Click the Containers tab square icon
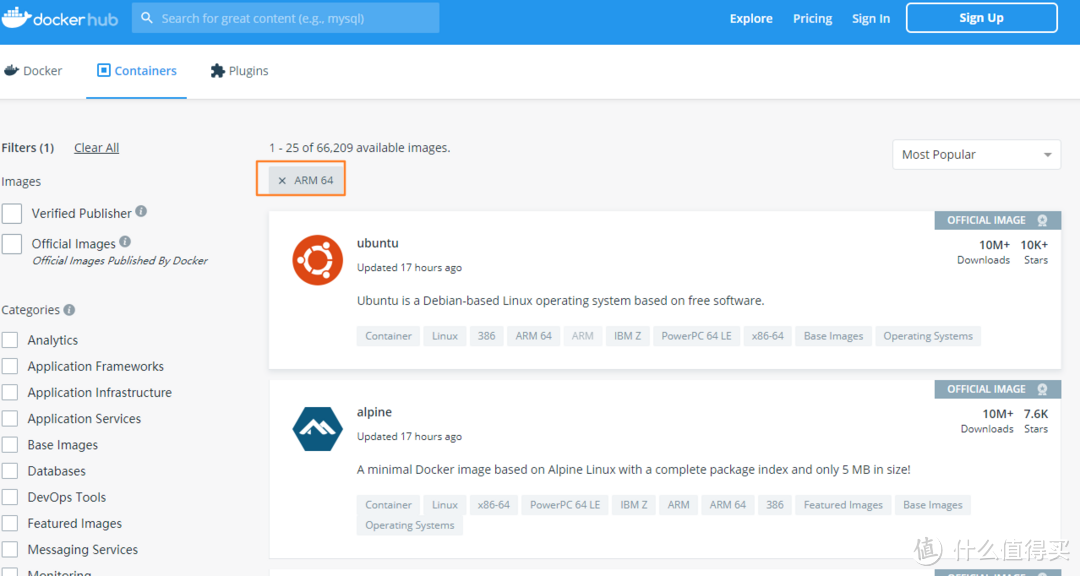 pos(103,70)
